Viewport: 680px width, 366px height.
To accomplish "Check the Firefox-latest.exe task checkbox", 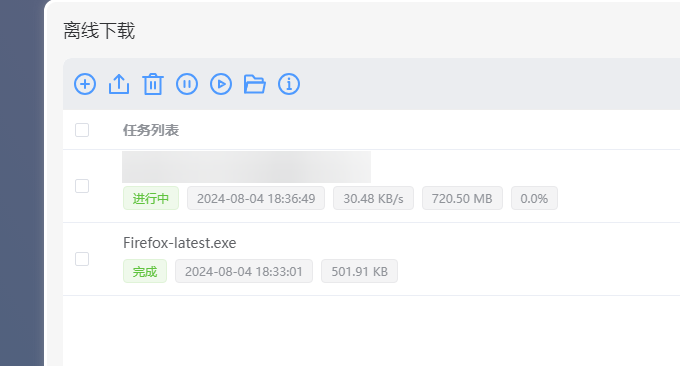I will point(82,259).
